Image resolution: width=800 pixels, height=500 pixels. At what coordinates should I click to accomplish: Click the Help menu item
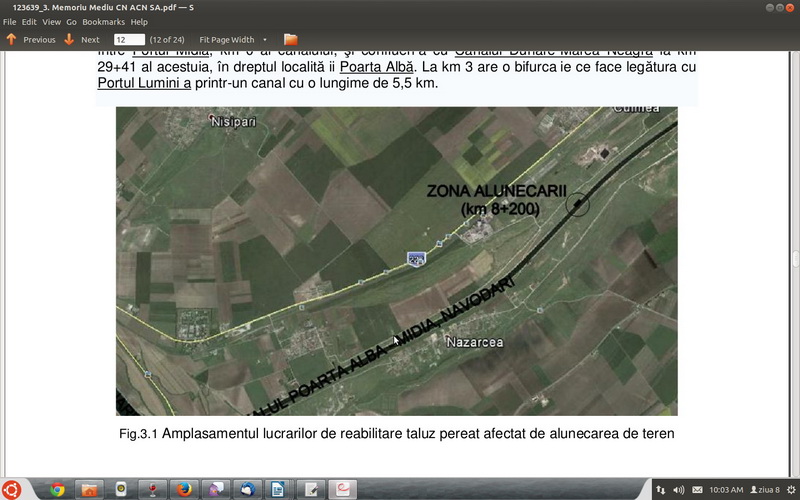click(x=139, y=22)
